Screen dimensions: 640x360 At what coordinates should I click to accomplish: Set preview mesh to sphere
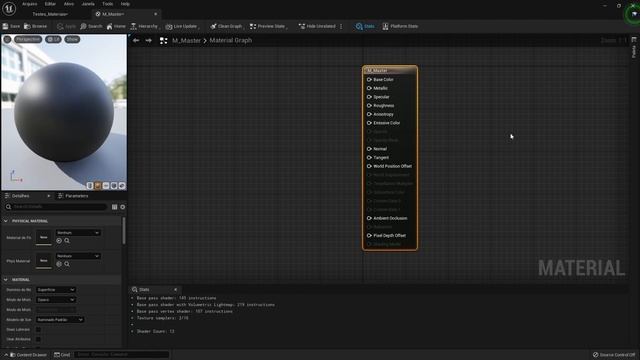tap(98, 186)
